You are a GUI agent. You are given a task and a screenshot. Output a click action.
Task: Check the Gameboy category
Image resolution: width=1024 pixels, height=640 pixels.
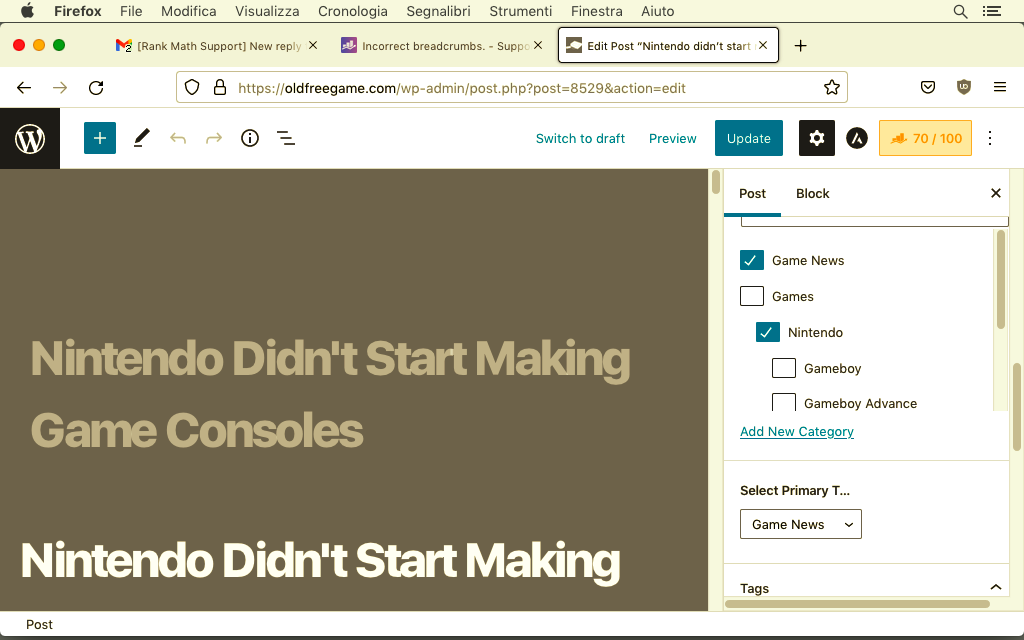[x=784, y=368]
